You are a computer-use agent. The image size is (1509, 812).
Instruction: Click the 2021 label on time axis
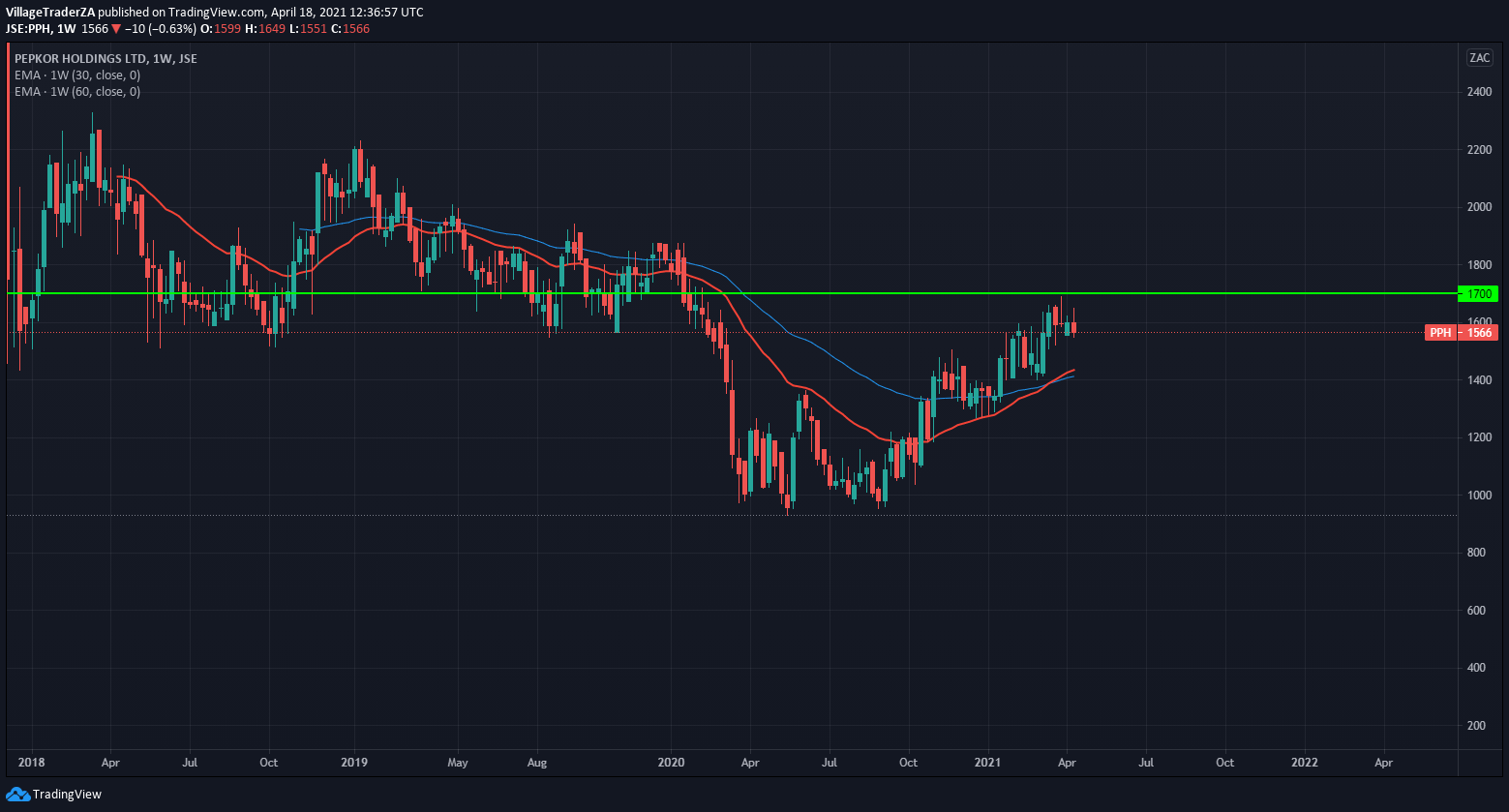pos(987,763)
